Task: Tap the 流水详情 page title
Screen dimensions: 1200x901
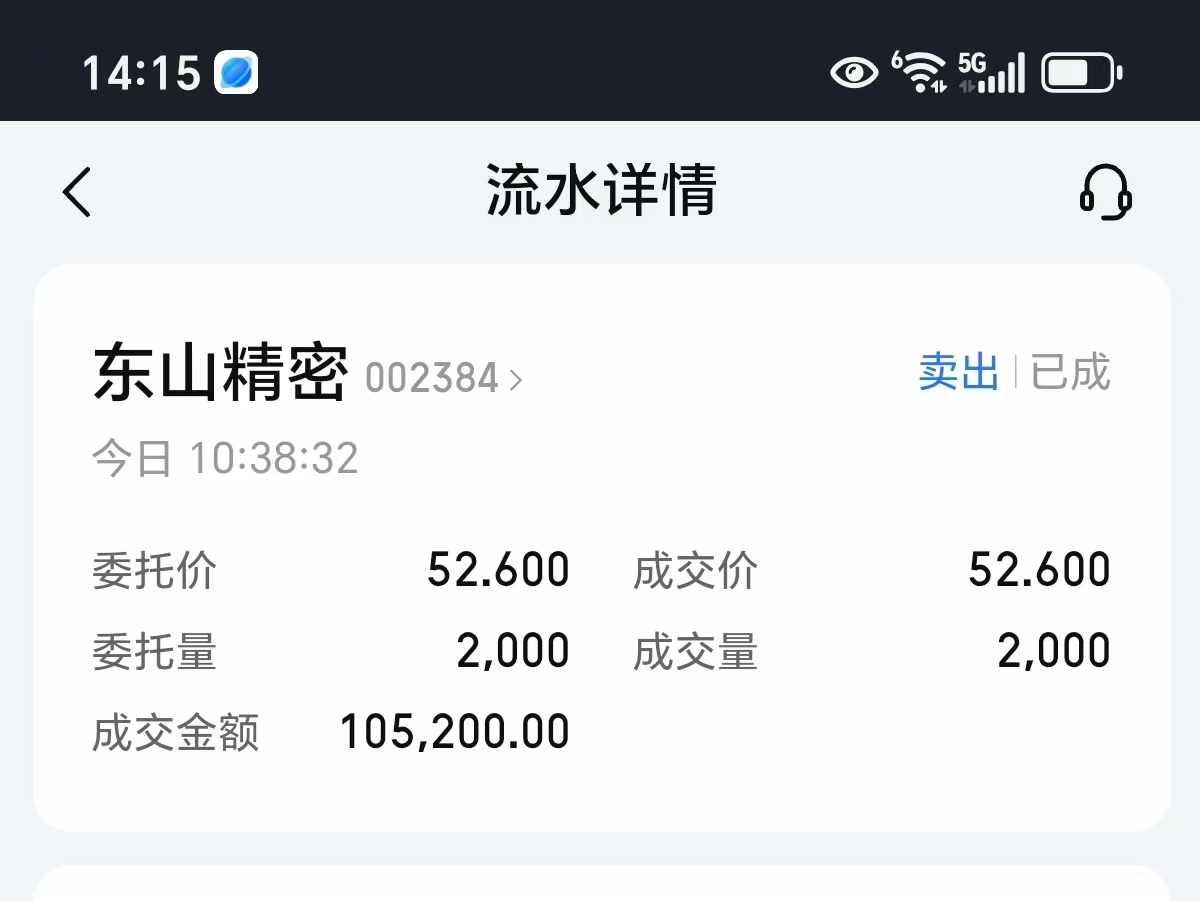Action: (x=602, y=191)
